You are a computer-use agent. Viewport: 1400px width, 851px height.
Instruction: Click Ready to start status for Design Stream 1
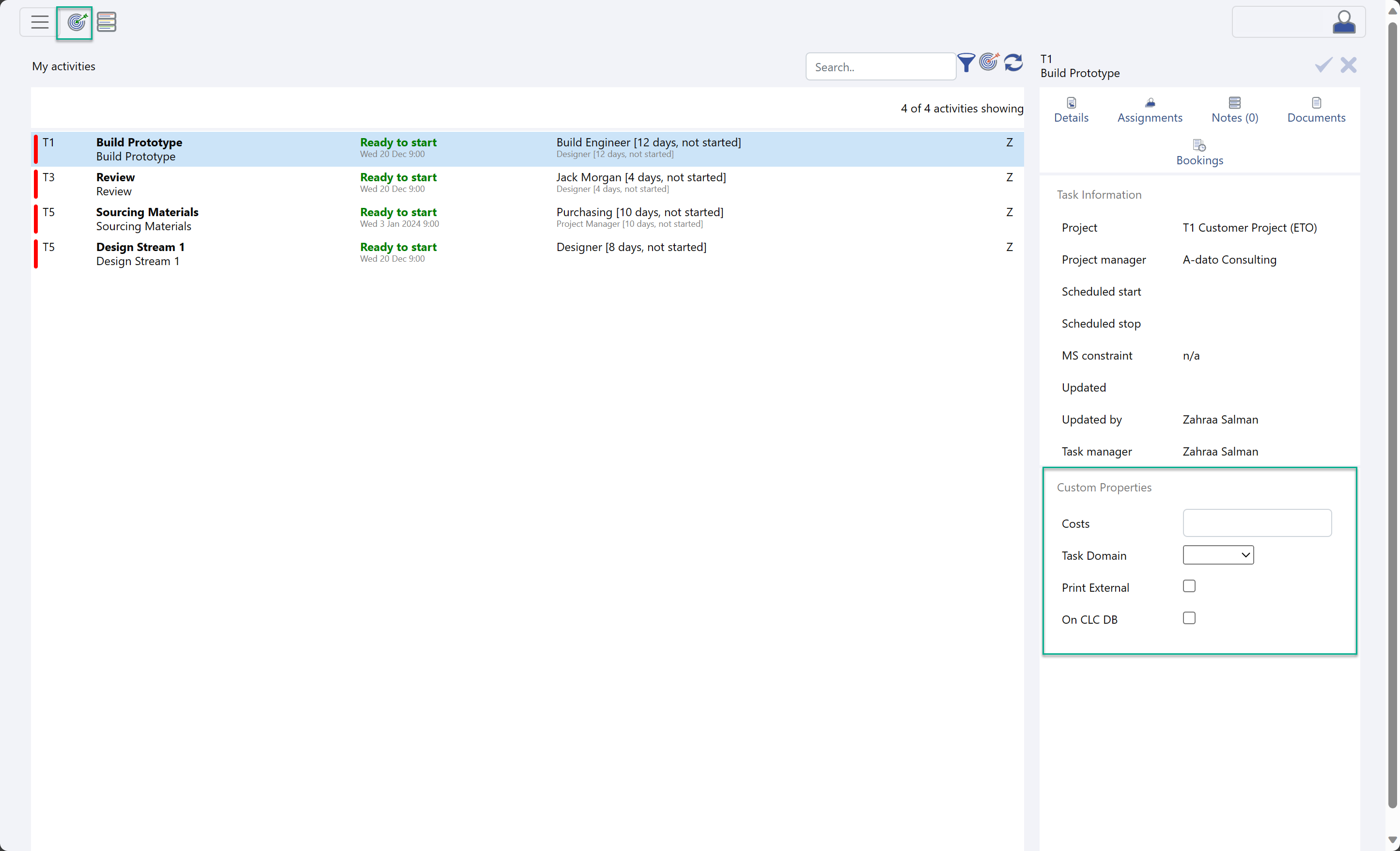(398, 247)
